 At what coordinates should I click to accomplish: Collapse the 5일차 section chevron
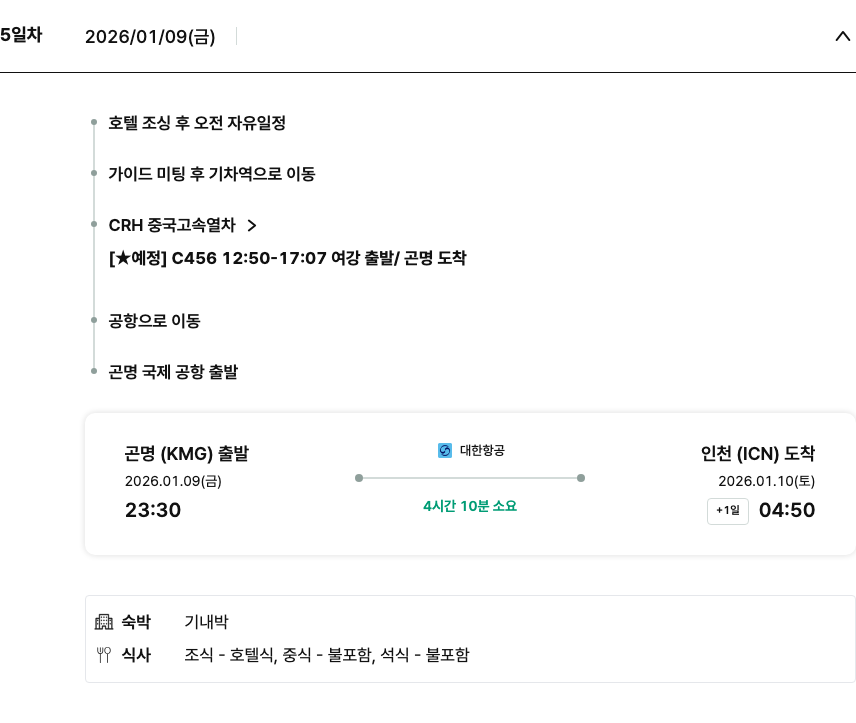841,36
